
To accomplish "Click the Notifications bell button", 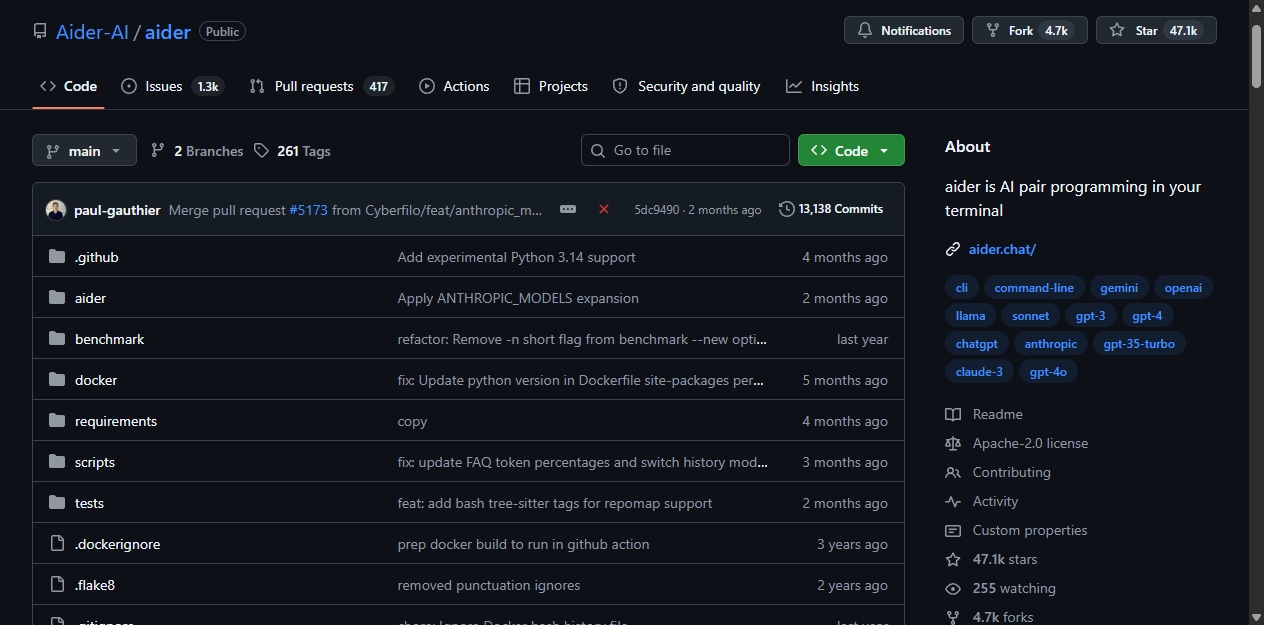I will click(x=904, y=30).
